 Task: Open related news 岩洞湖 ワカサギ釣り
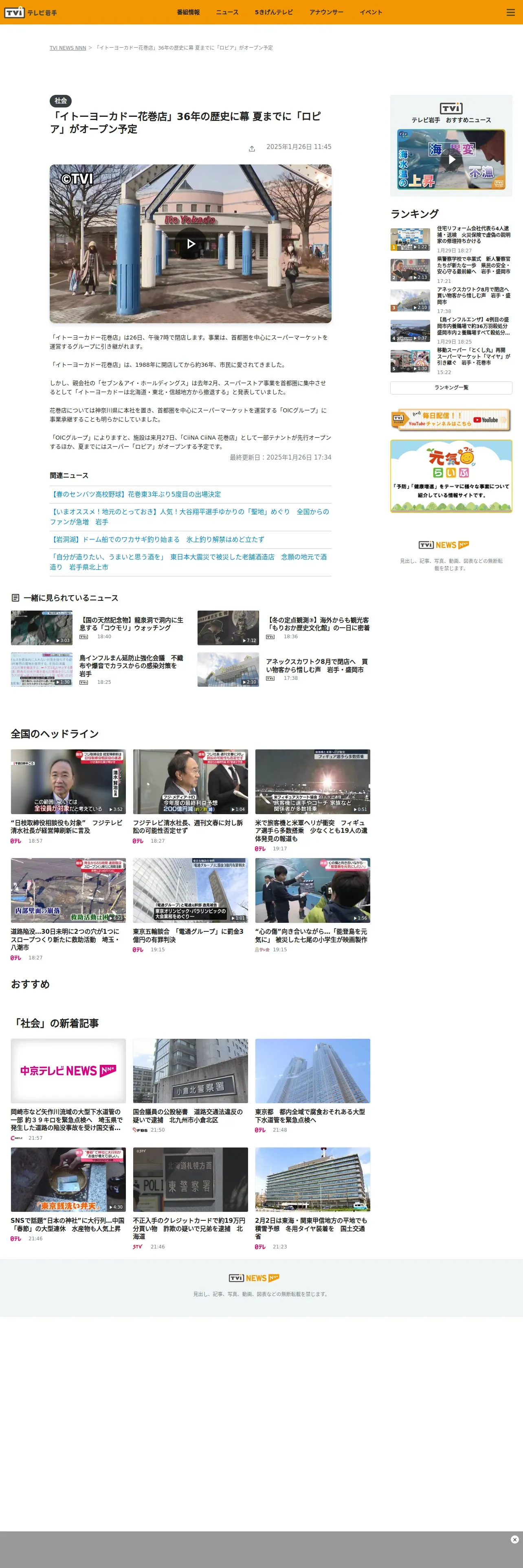pos(157,539)
